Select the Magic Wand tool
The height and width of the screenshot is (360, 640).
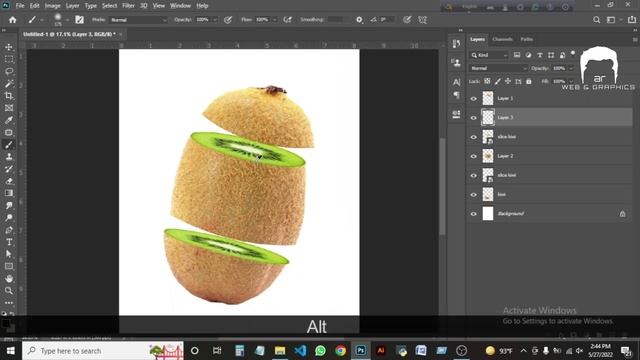(x=9, y=84)
